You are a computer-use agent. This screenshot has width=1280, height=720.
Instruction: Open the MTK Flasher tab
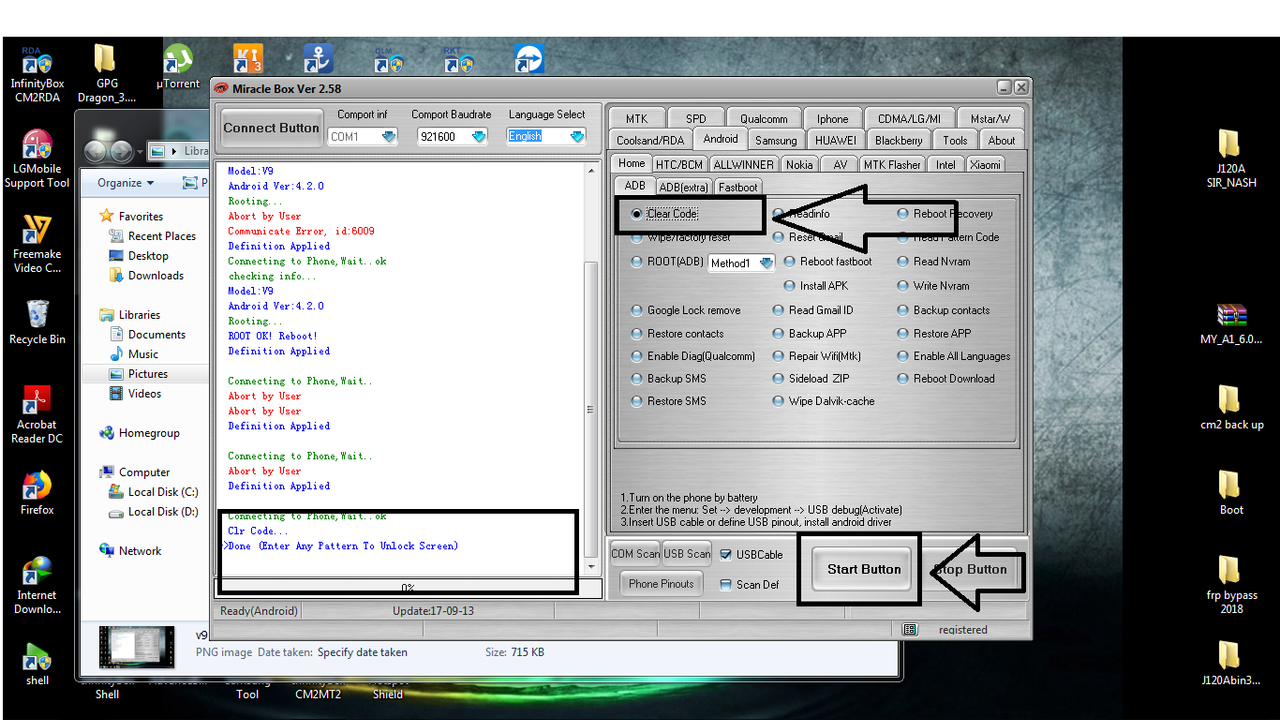(893, 165)
